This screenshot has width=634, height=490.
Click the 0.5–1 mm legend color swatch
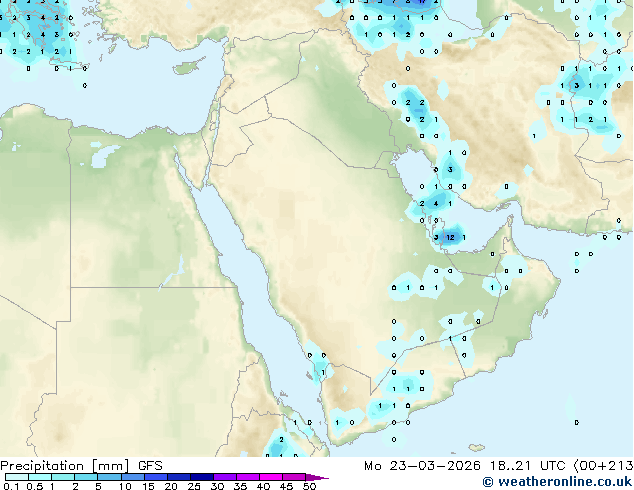(x=40, y=477)
